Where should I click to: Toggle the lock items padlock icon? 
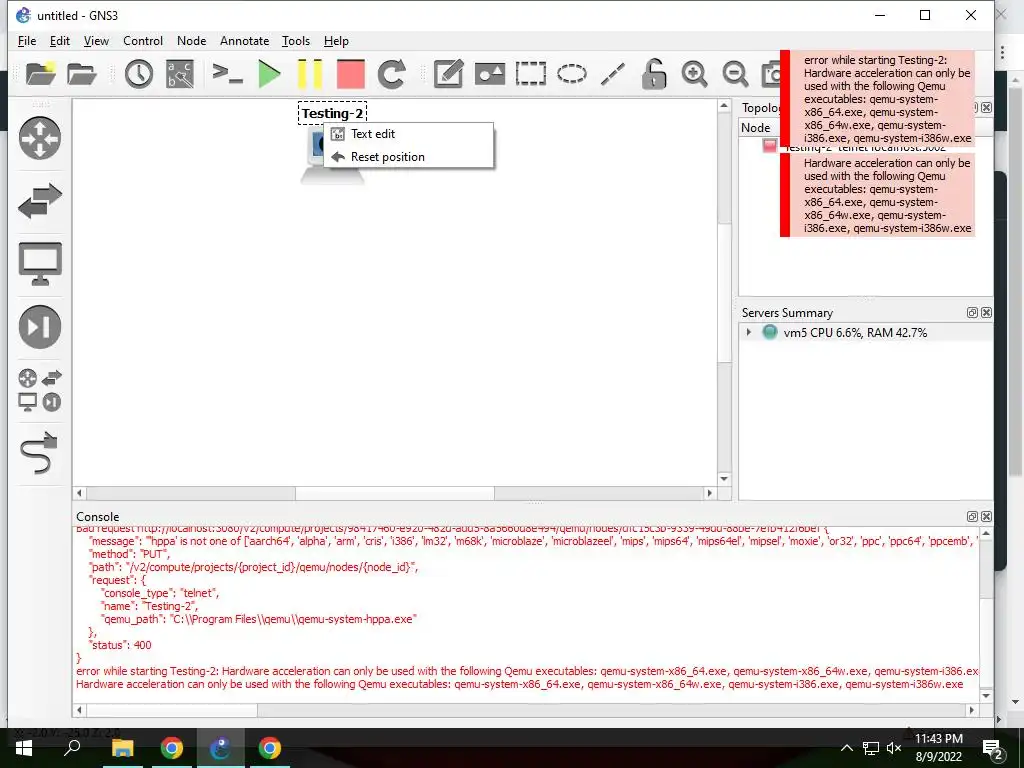click(653, 74)
